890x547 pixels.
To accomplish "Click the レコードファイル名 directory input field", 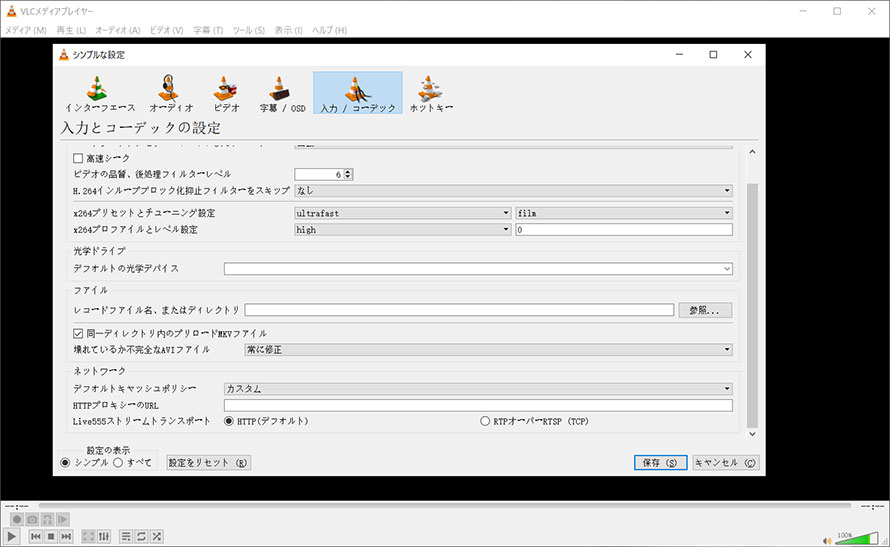I will tap(459, 310).
